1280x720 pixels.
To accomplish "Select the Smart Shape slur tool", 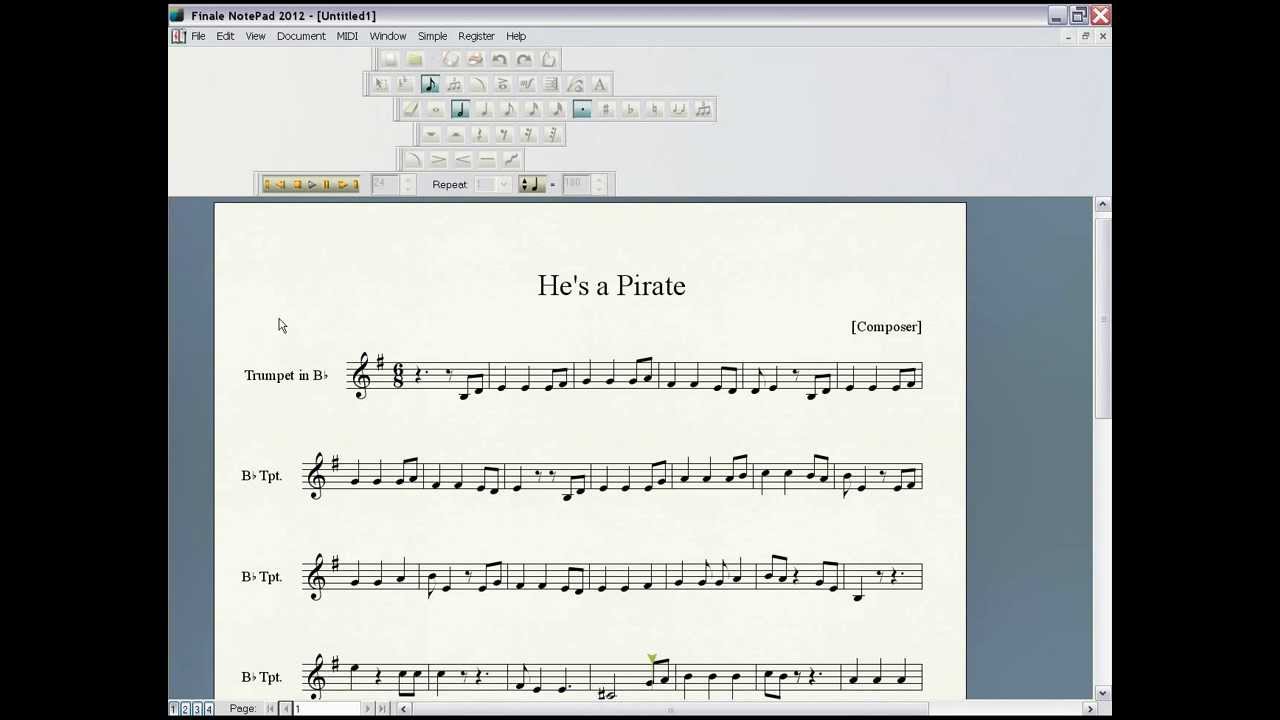I will pyautogui.click(x=478, y=84).
